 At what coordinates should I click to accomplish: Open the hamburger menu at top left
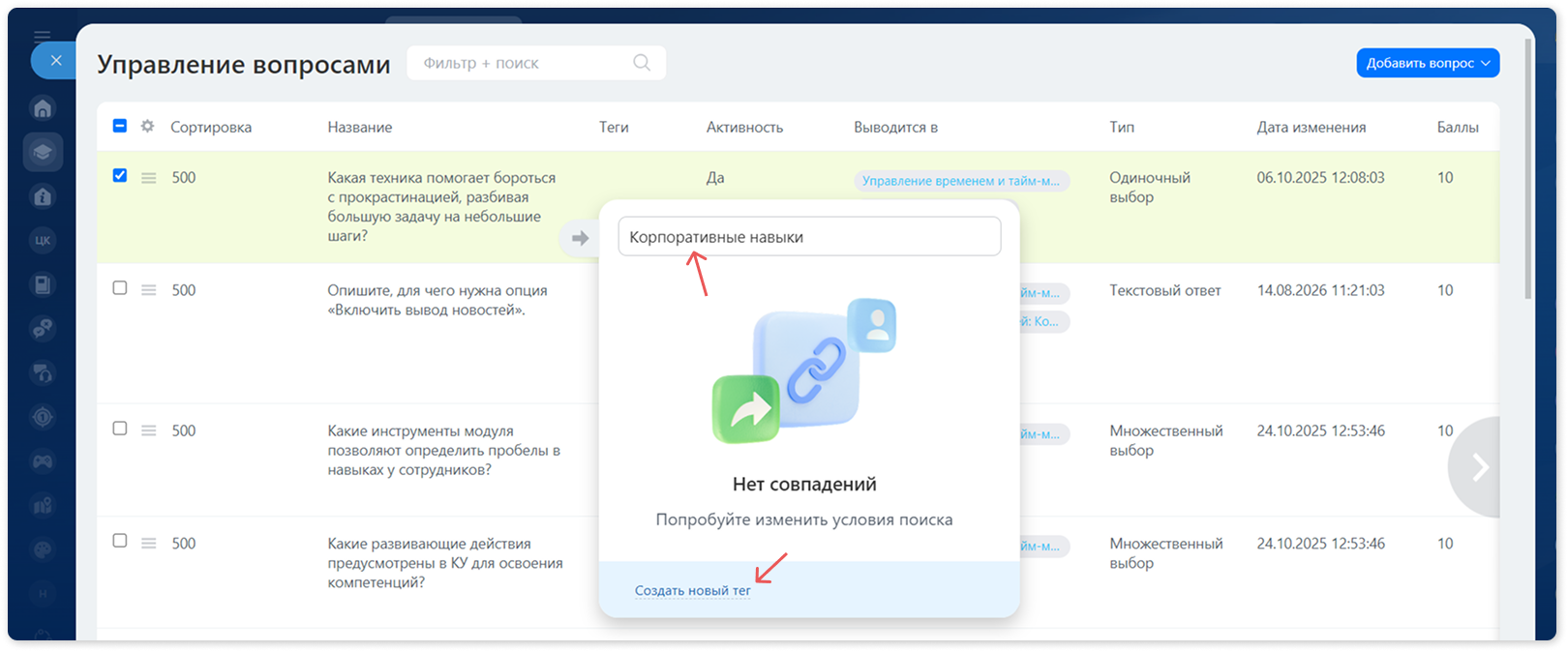pyautogui.click(x=42, y=37)
